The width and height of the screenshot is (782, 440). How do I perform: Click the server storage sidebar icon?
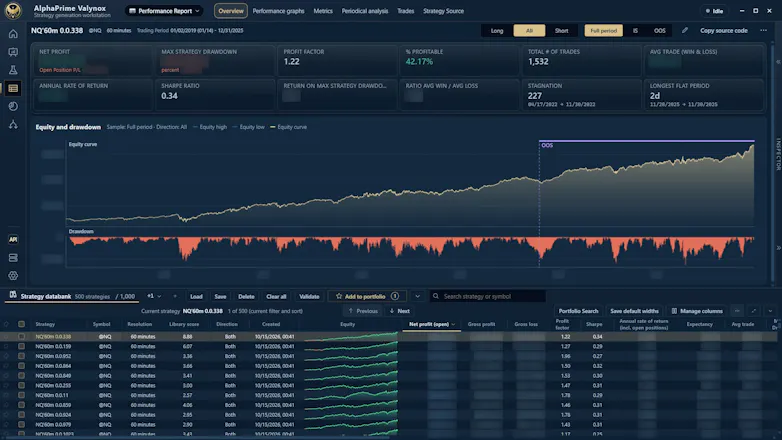(13, 257)
